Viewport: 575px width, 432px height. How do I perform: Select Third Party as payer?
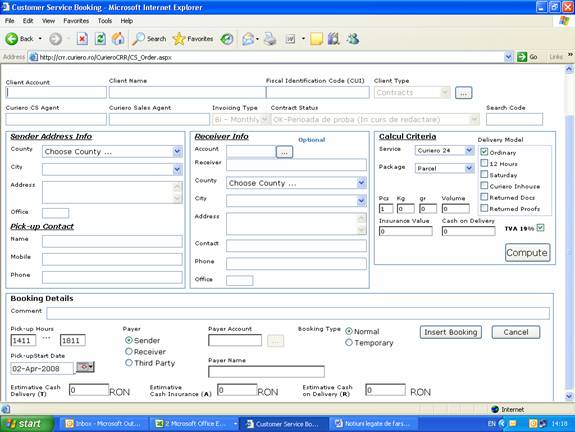point(129,363)
